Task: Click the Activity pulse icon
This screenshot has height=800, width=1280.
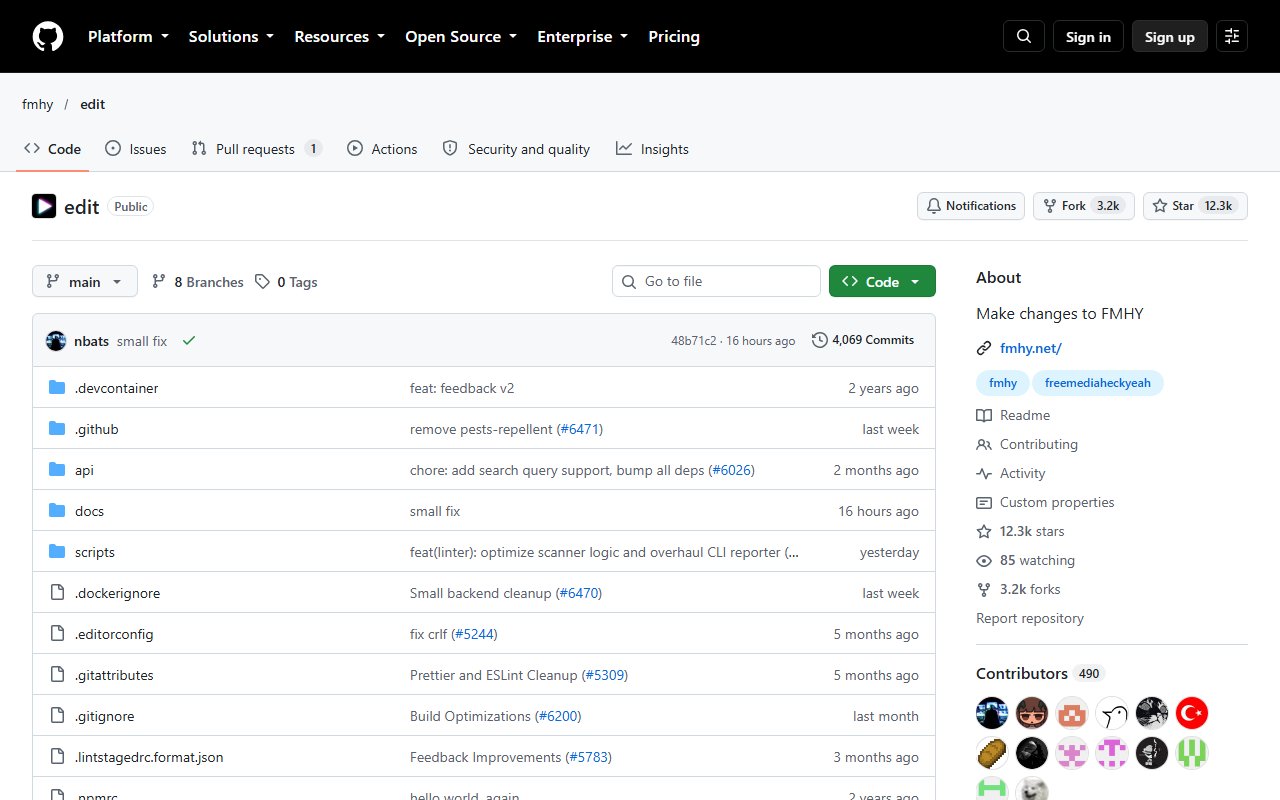Action: pyautogui.click(x=984, y=474)
